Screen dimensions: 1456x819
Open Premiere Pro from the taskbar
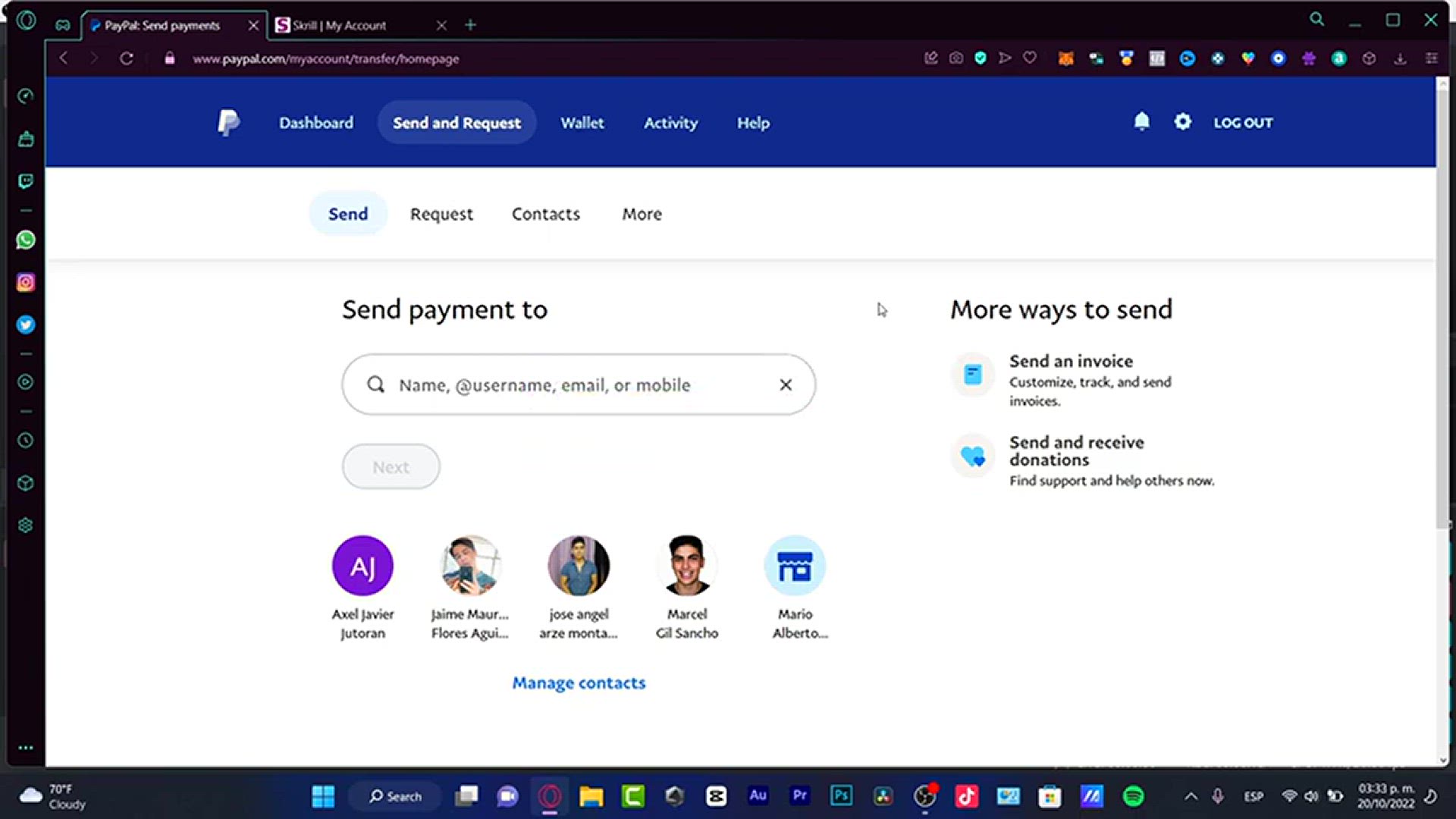click(799, 795)
